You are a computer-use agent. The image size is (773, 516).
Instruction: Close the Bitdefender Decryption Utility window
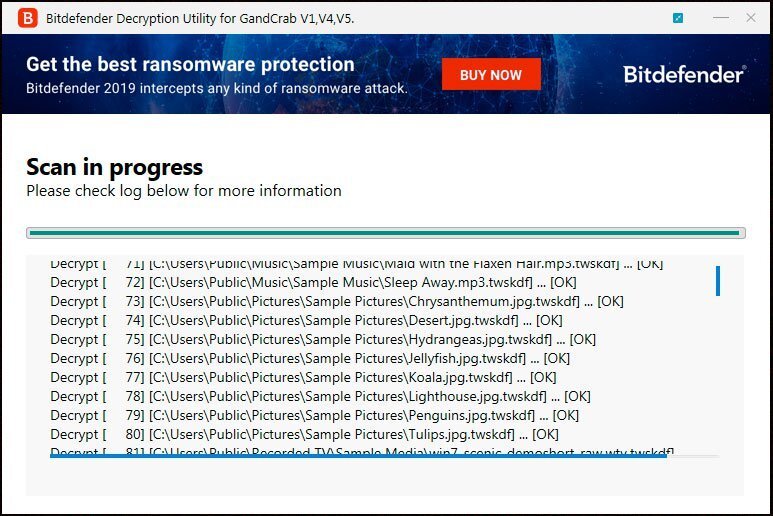751,18
